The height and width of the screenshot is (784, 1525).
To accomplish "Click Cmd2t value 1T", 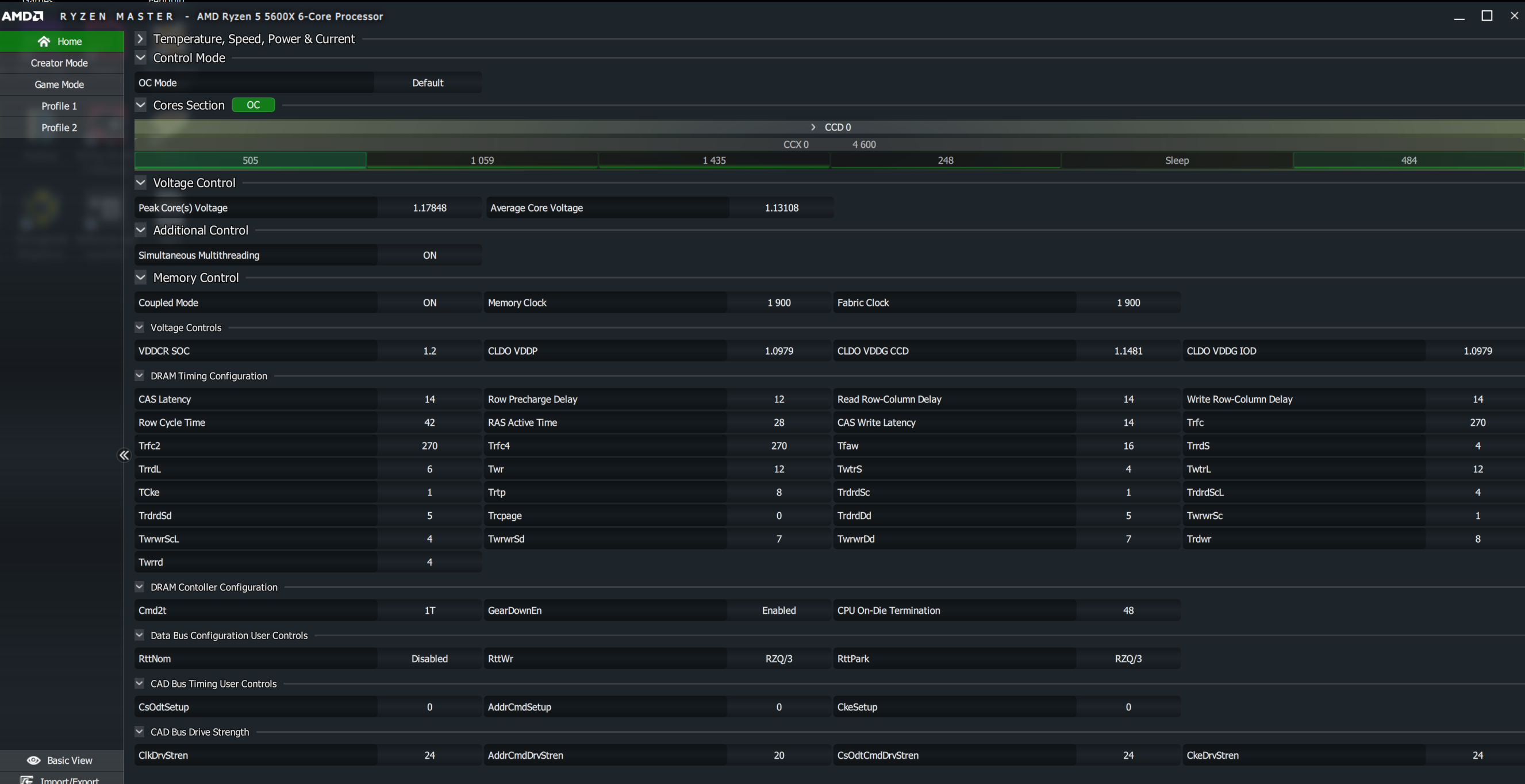I will tap(430, 610).
